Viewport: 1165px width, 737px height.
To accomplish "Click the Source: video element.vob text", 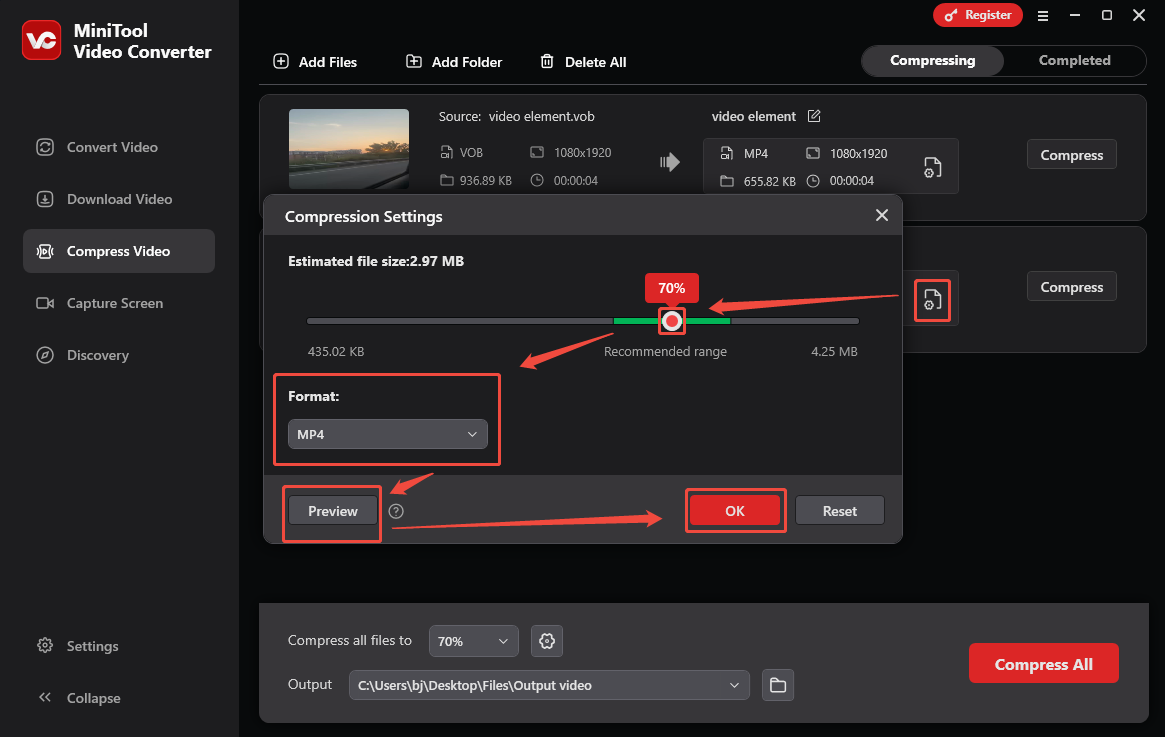I will 516,117.
